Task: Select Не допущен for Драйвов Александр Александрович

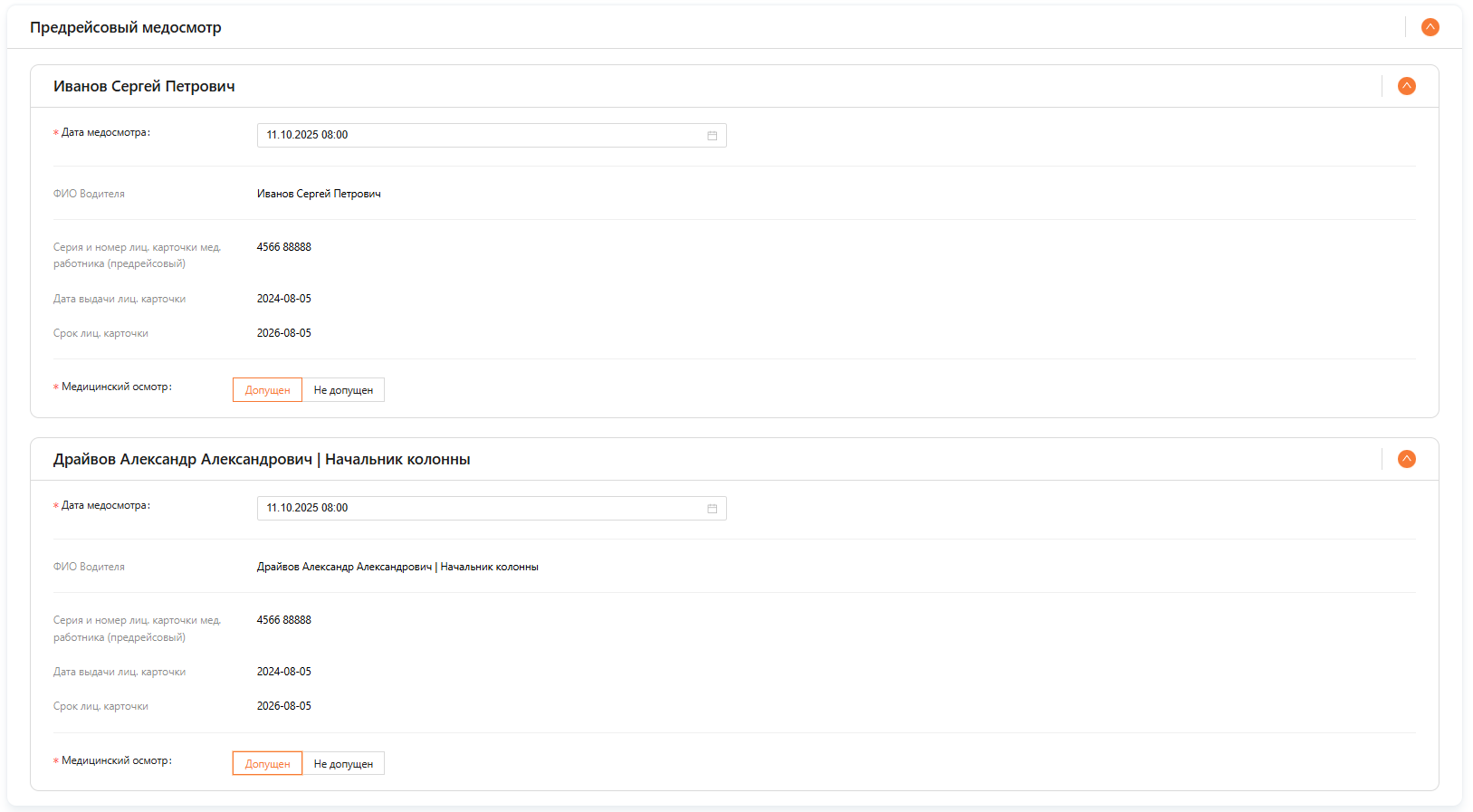Action: tap(343, 764)
